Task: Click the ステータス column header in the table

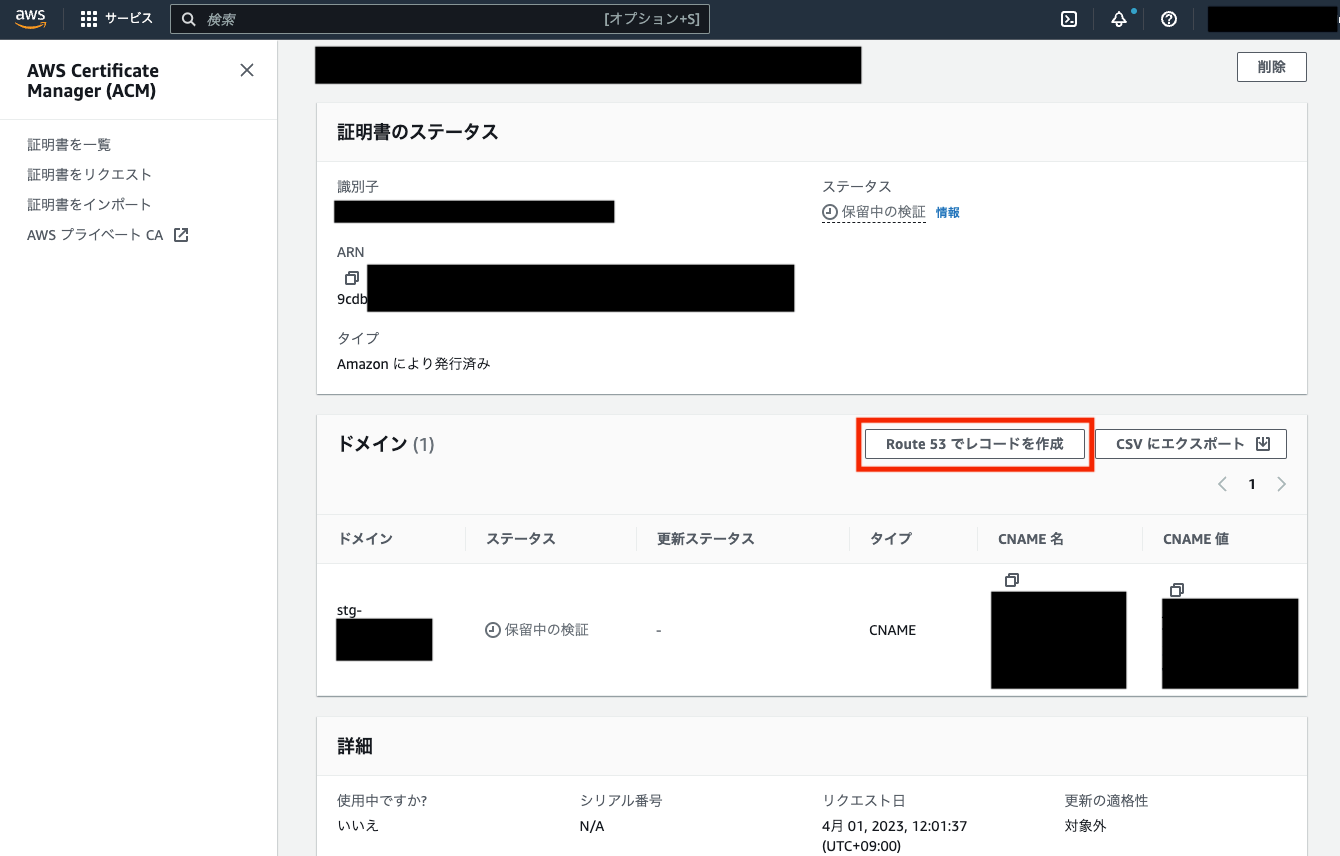Action: pyautogui.click(x=520, y=539)
